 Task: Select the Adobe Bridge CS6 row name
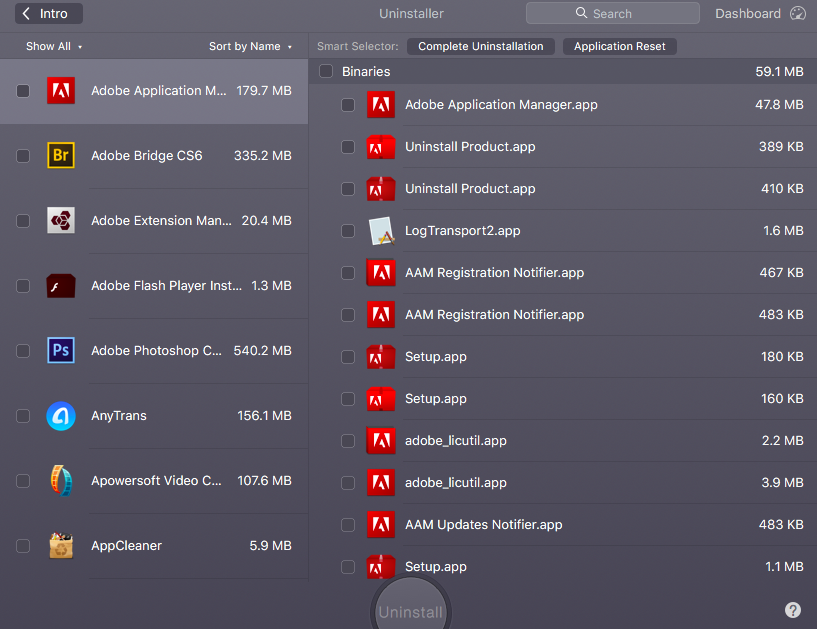tap(146, 156)
